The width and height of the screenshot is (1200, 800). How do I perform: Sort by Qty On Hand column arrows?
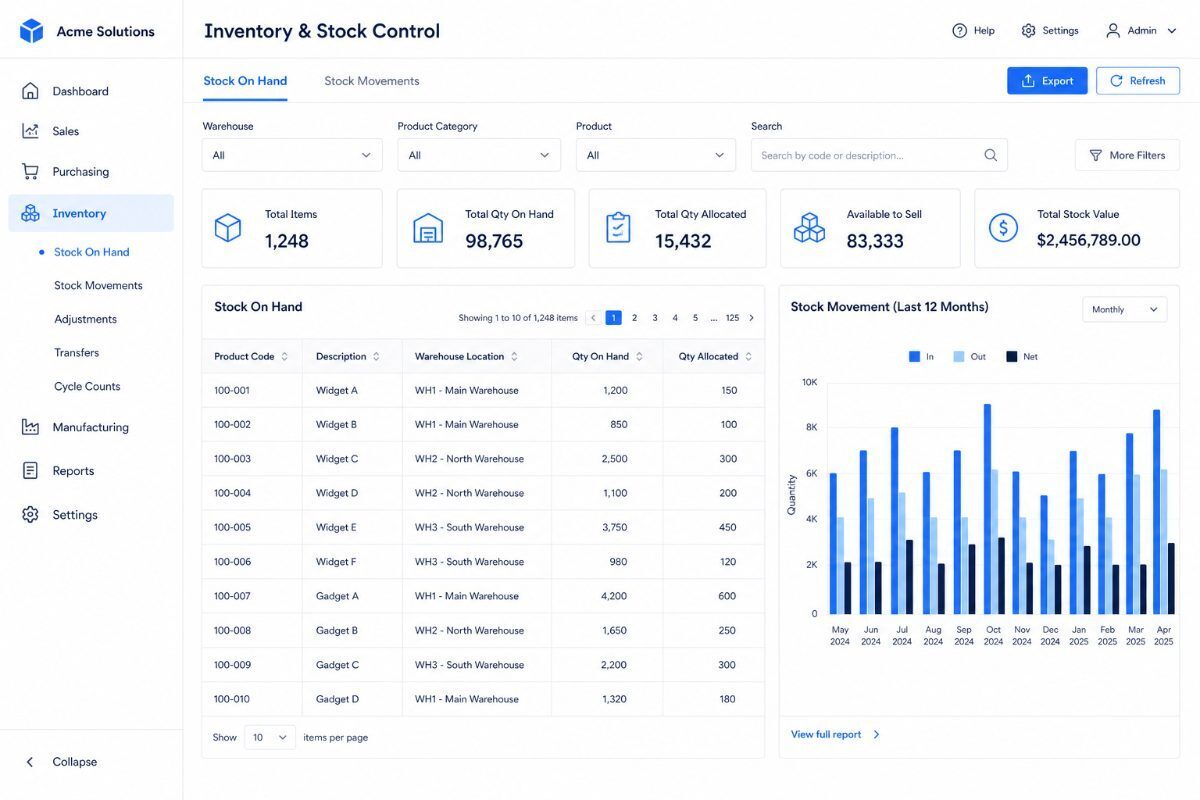639,356
